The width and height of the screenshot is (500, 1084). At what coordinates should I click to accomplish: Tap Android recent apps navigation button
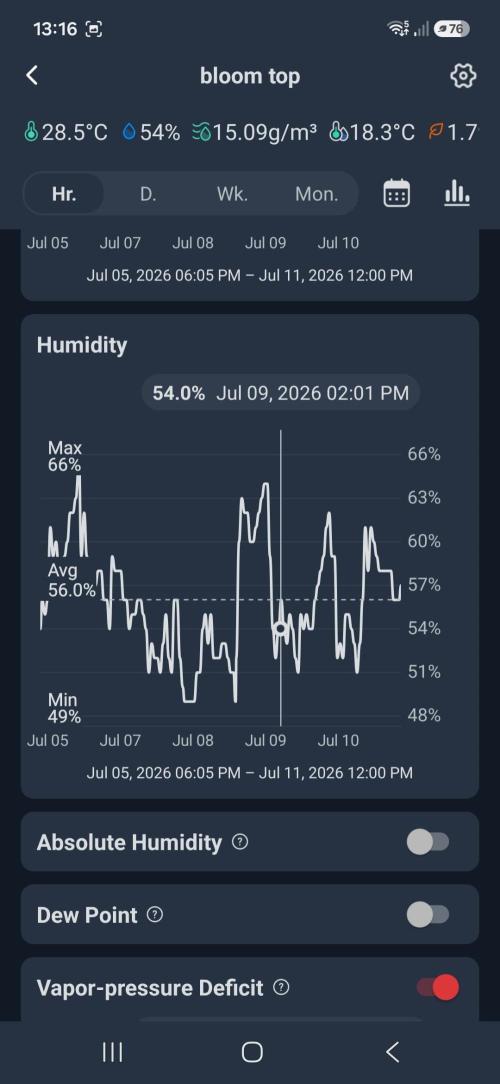pos(112,1052)
